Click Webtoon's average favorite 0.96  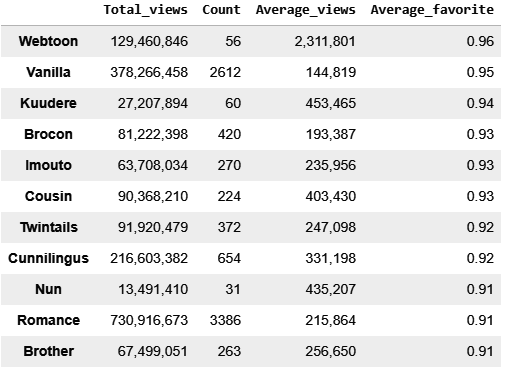480,42
